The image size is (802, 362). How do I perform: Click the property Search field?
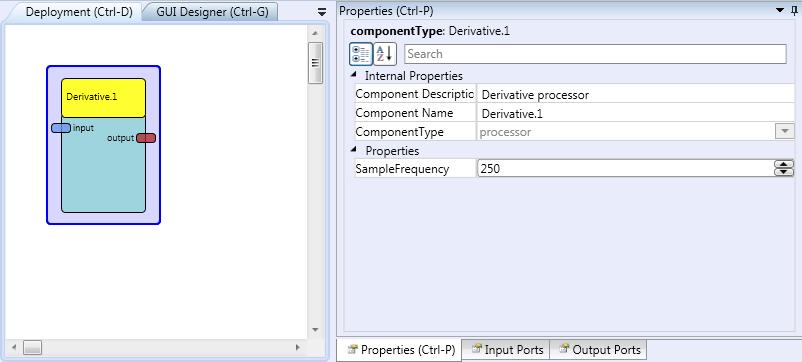[x=595, y=54]
